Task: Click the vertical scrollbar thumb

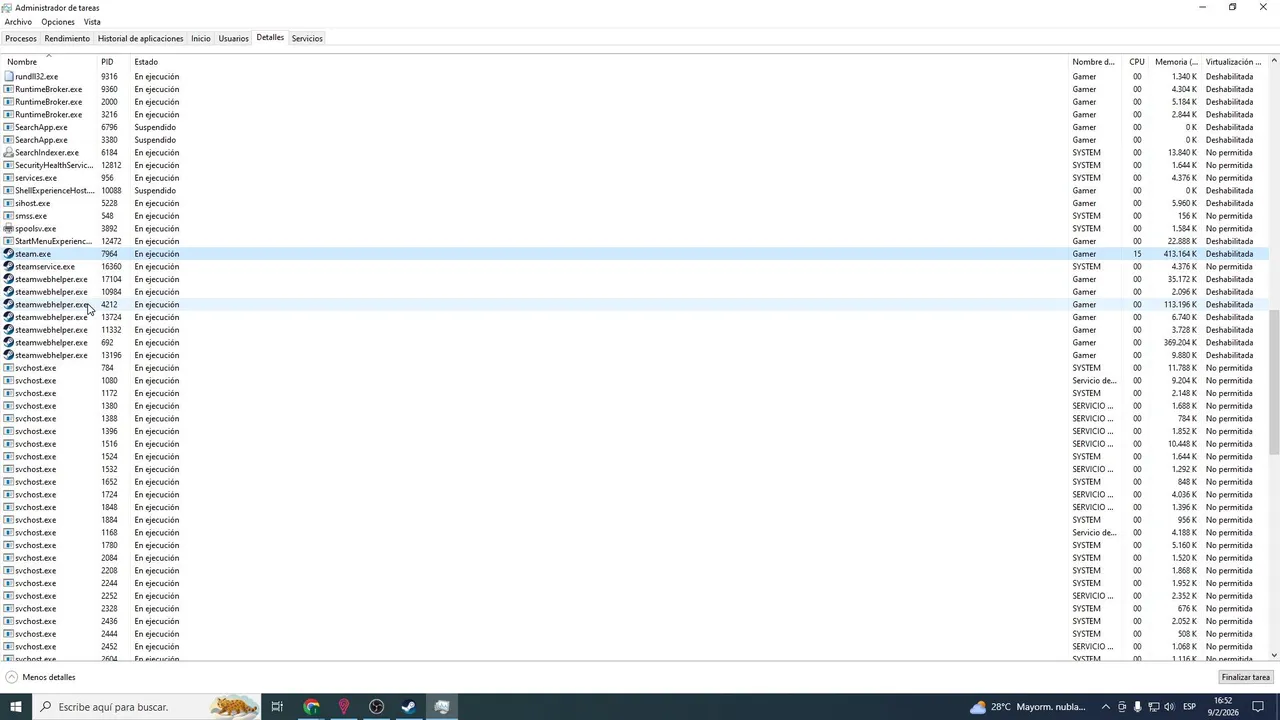Action: click(1274, 382)
